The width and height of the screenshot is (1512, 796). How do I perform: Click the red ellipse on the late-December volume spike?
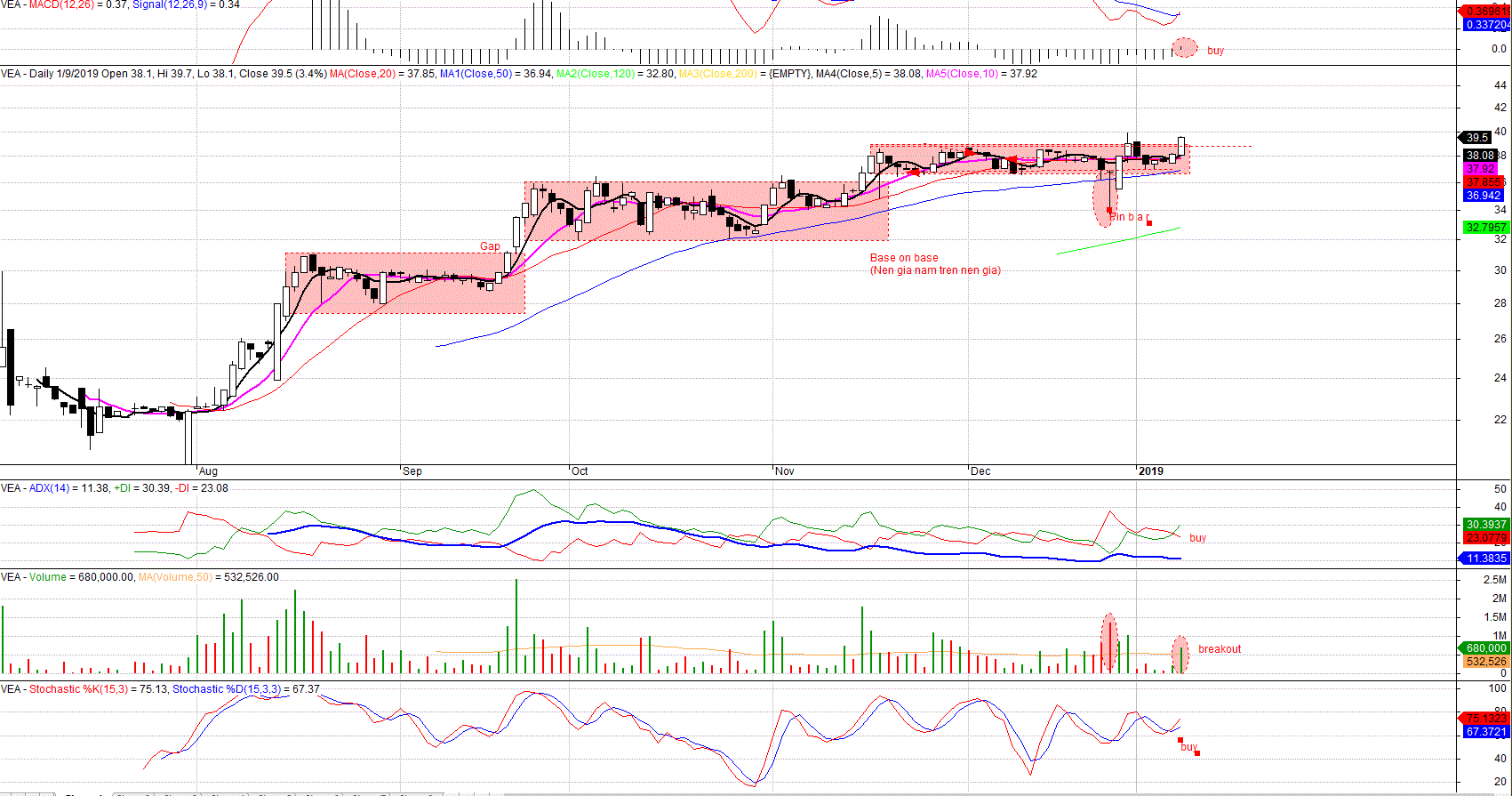[1108, 641]
